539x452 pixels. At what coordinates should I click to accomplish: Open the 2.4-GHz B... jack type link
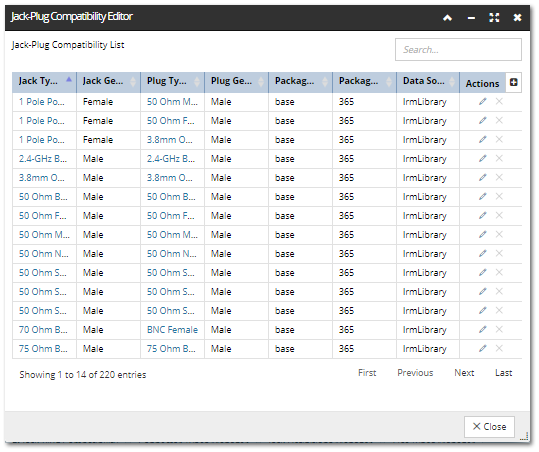click(x=43, y=158)
